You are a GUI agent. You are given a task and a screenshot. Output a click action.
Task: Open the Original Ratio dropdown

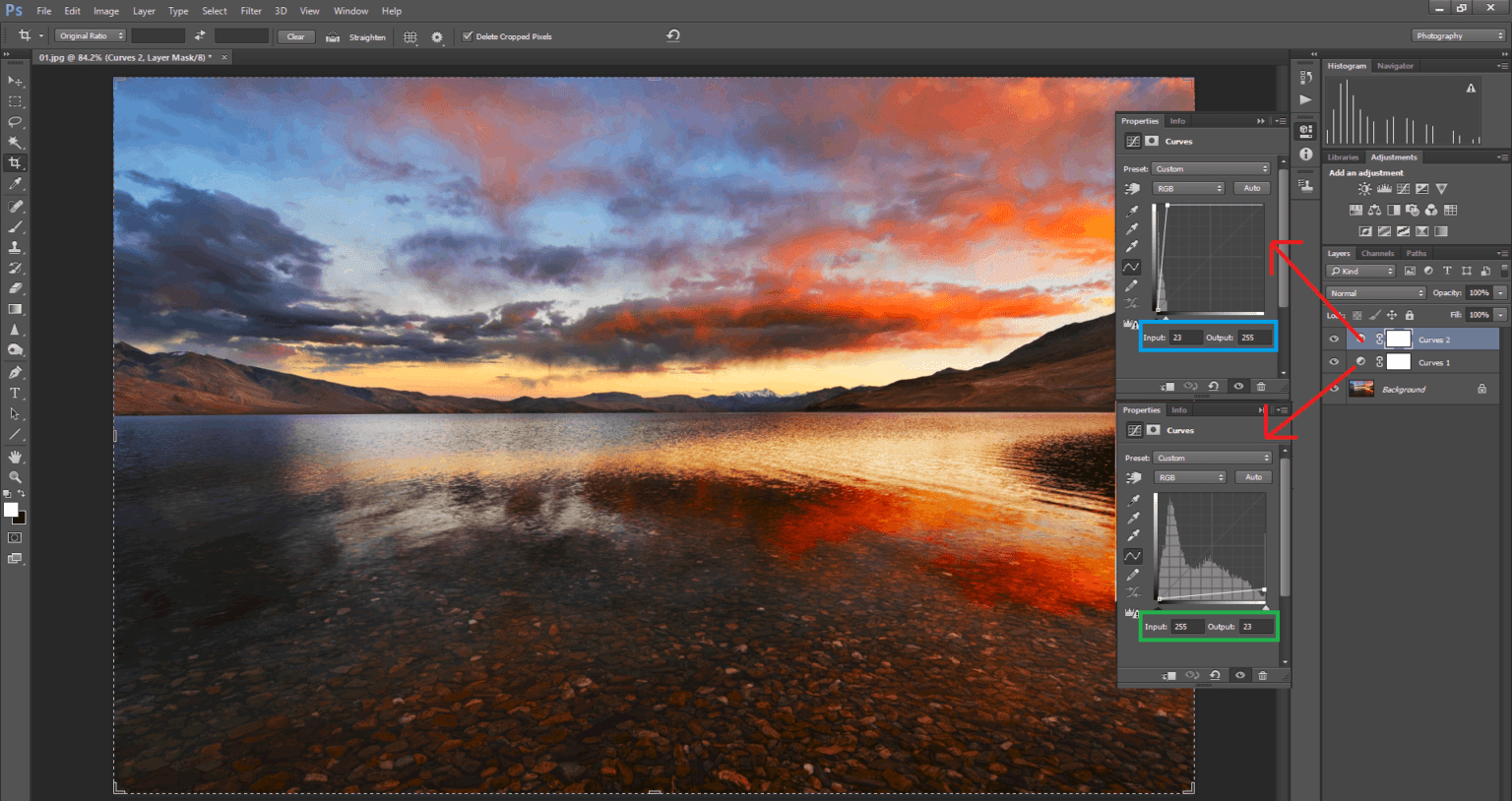pos(91,36)
